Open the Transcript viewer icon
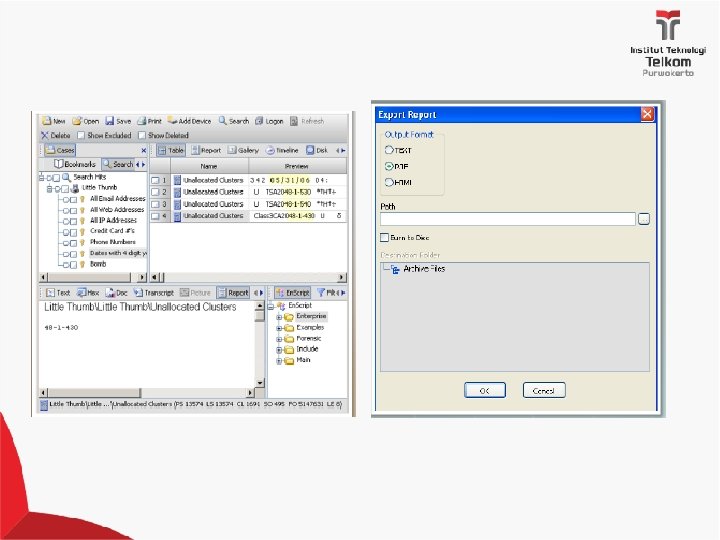The width and height of the screenshot is (720, 540). coord(138,292)
